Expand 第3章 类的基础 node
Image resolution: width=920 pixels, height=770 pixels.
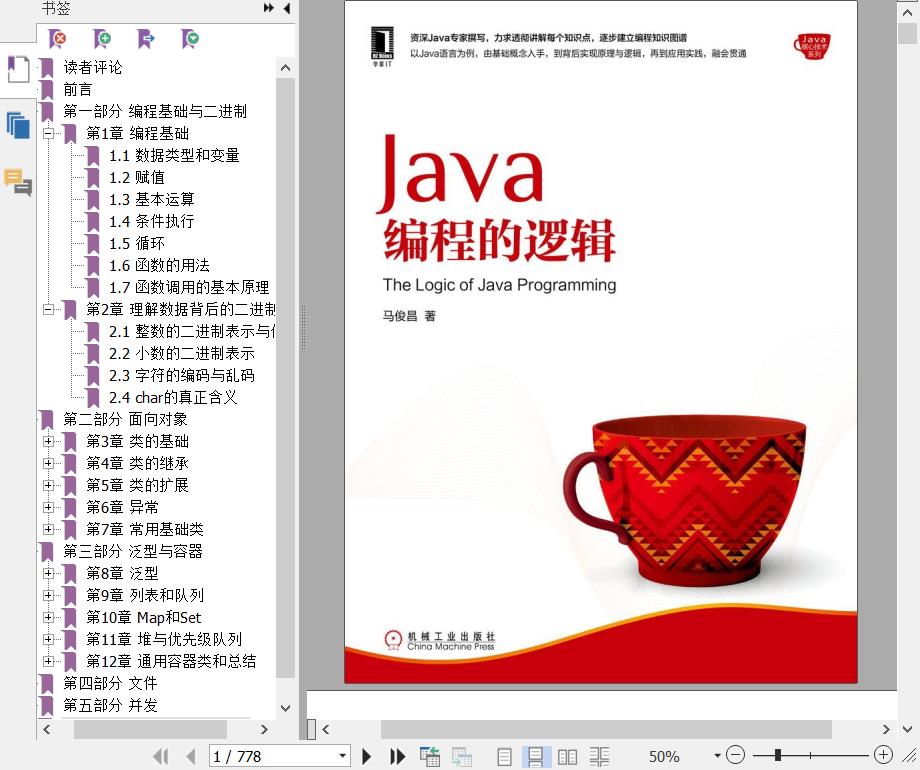tap(49, 442)
